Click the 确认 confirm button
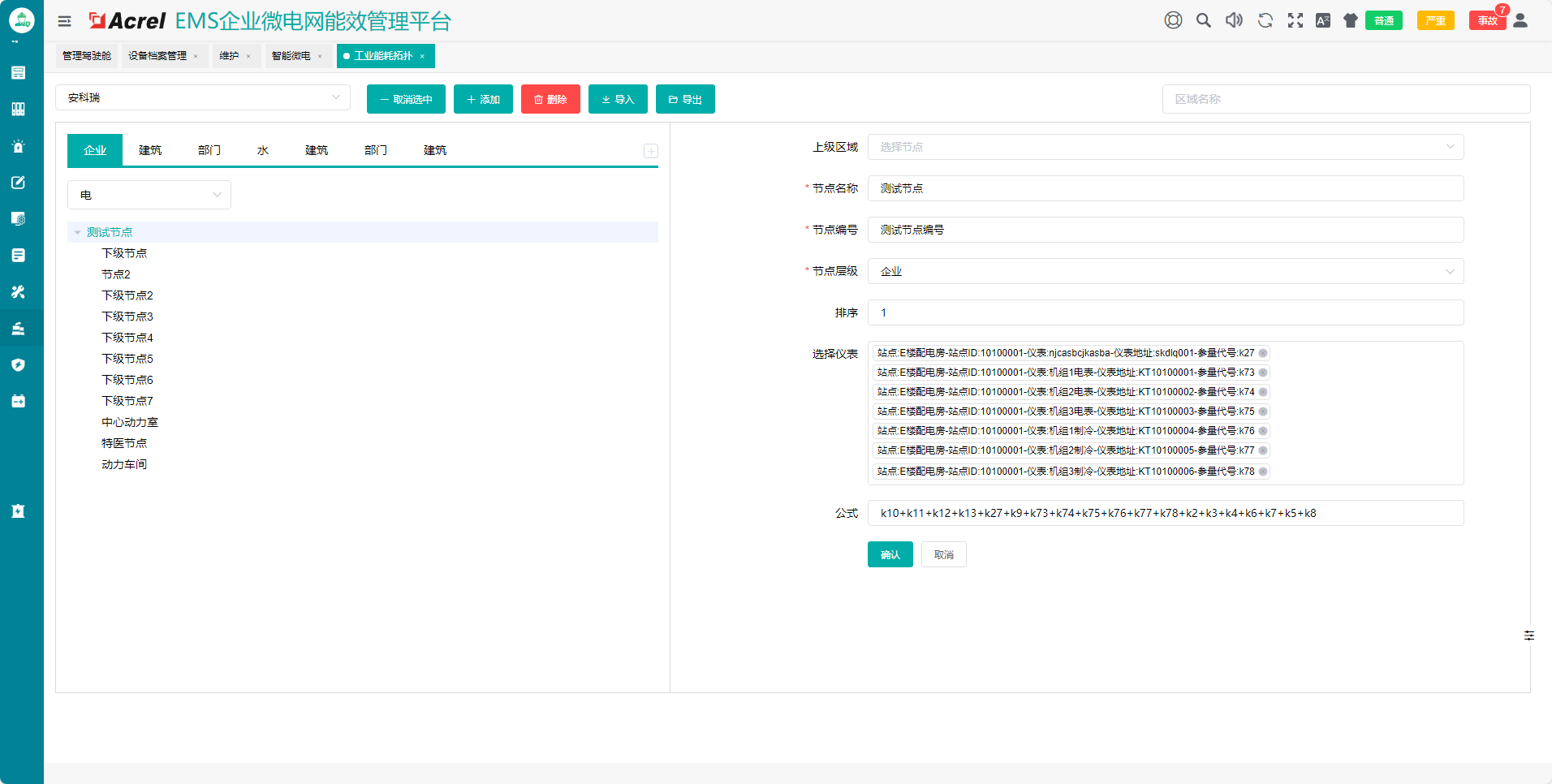 pos(890,554)
